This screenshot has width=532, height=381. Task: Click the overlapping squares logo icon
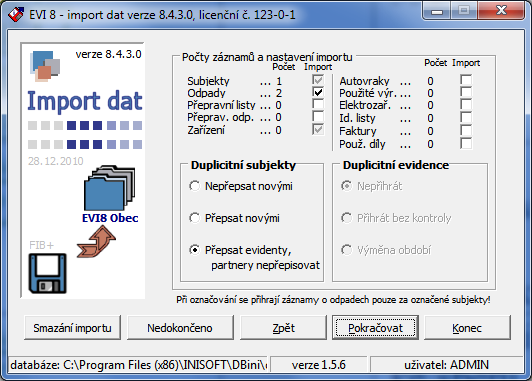click(x=45, y=66)
